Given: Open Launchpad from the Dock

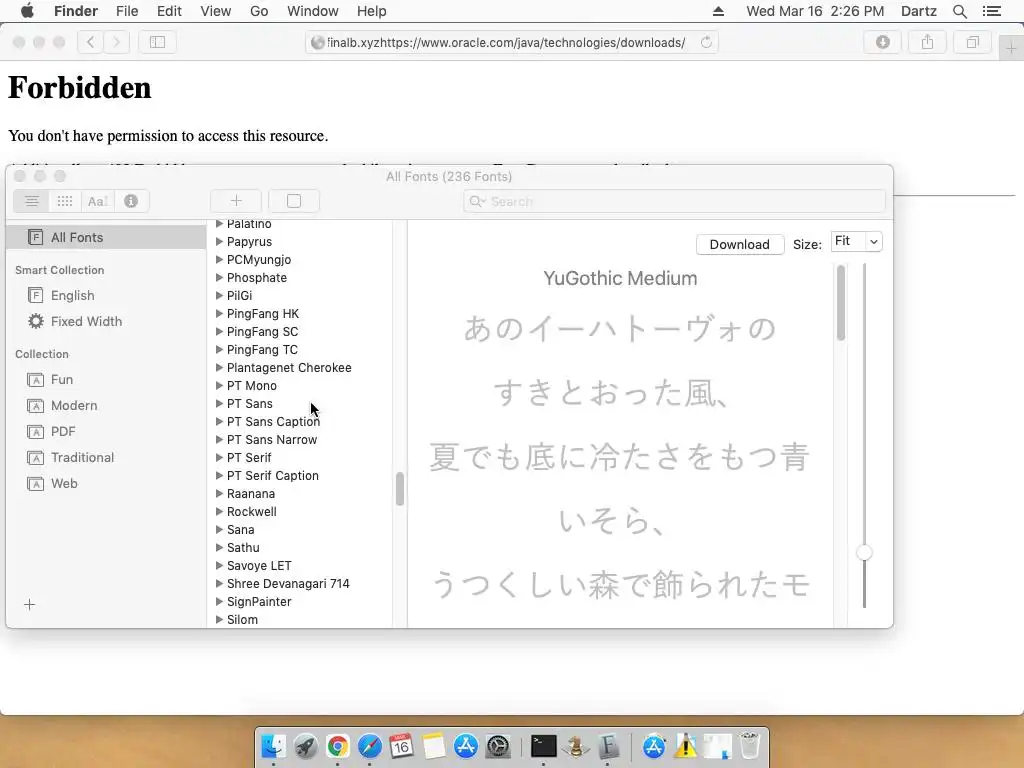Looking at the screenshot, I should pyautogui.click(x=305, y=746).
